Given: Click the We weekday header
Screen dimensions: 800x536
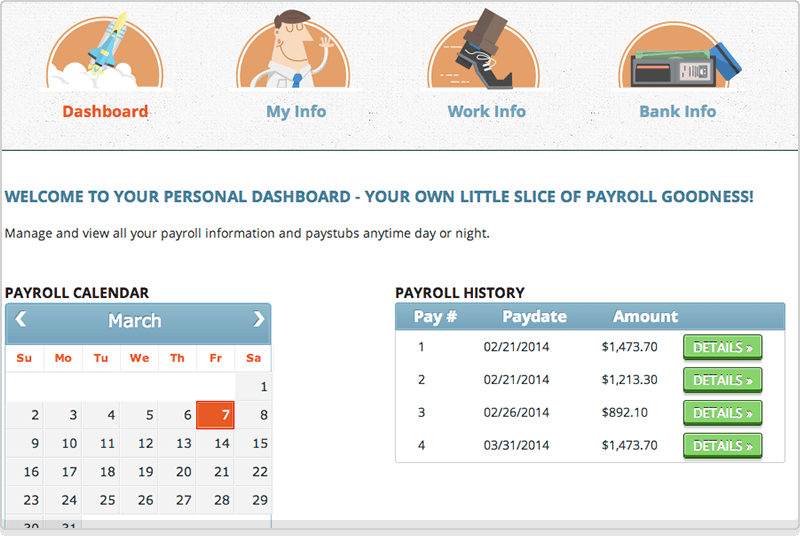Looking at the screenshot, I should [x=139, y=358].
